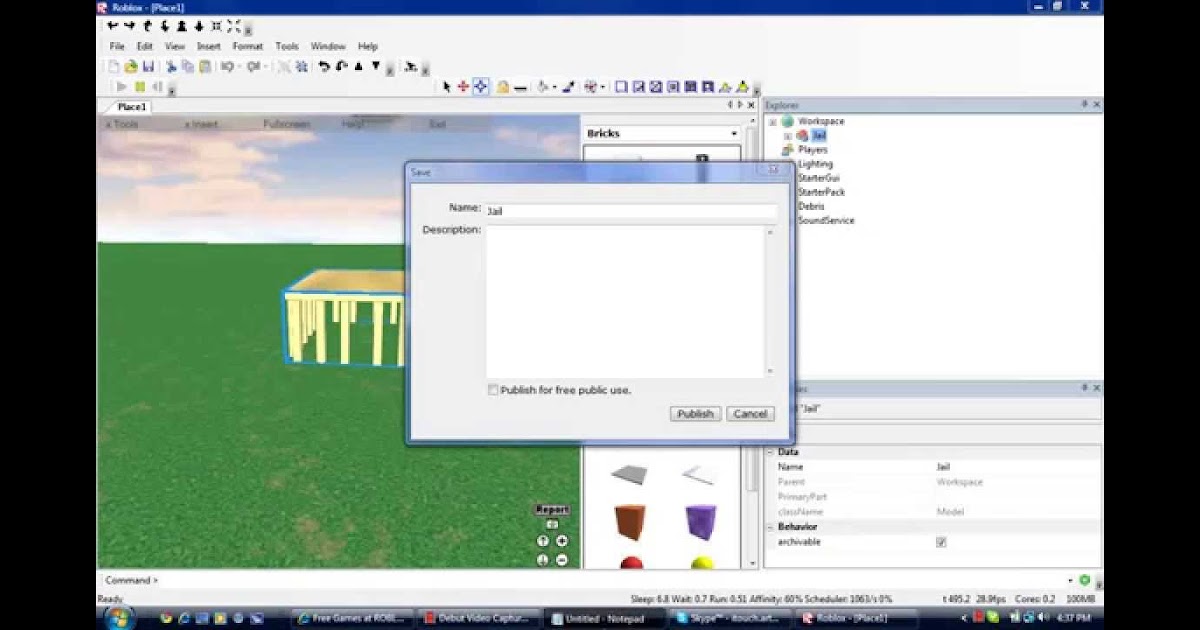Viewport: 1200px width, 630px height.
Task: Click the Copy toolbar icon
Action: 188,66
